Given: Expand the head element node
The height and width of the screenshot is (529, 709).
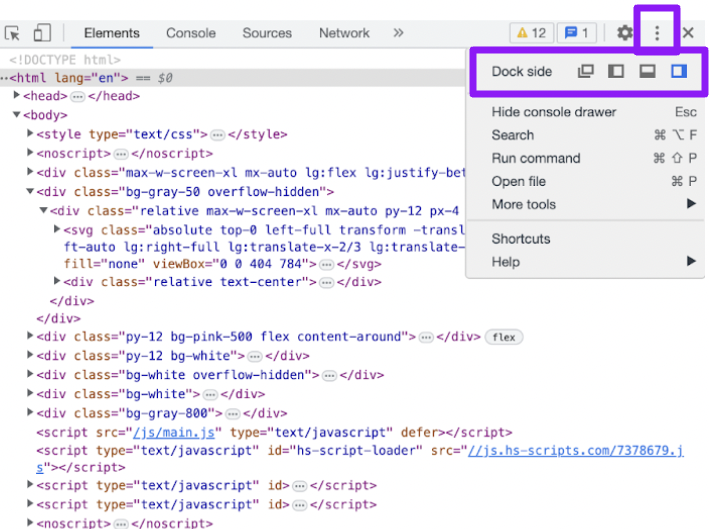Looking at the screenshot, I should pyautogui.click(x=17, y=95).
